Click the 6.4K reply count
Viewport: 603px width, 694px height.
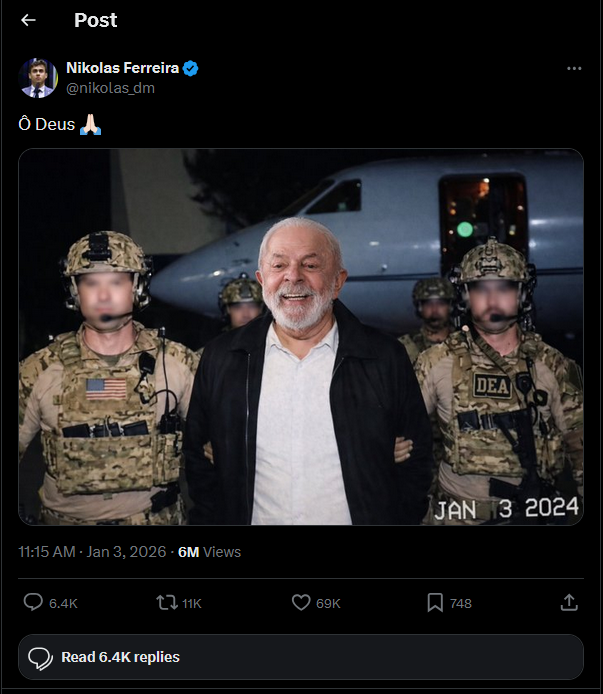tap(64, 603)
